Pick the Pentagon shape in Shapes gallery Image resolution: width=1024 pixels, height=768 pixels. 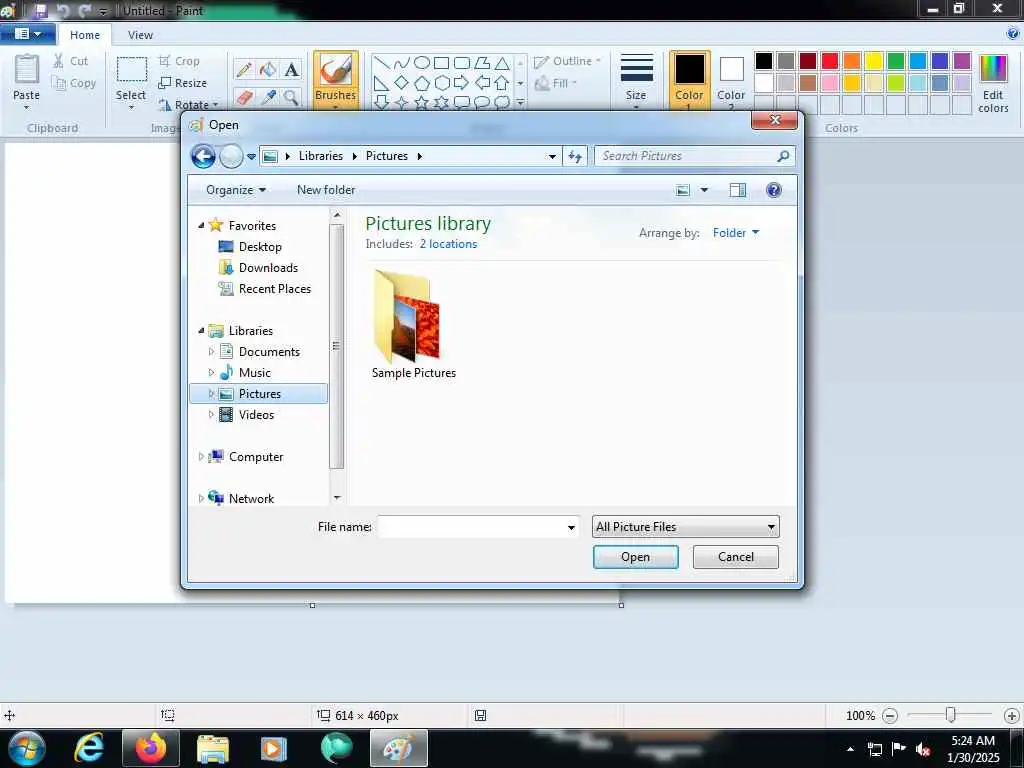[422, 83]
